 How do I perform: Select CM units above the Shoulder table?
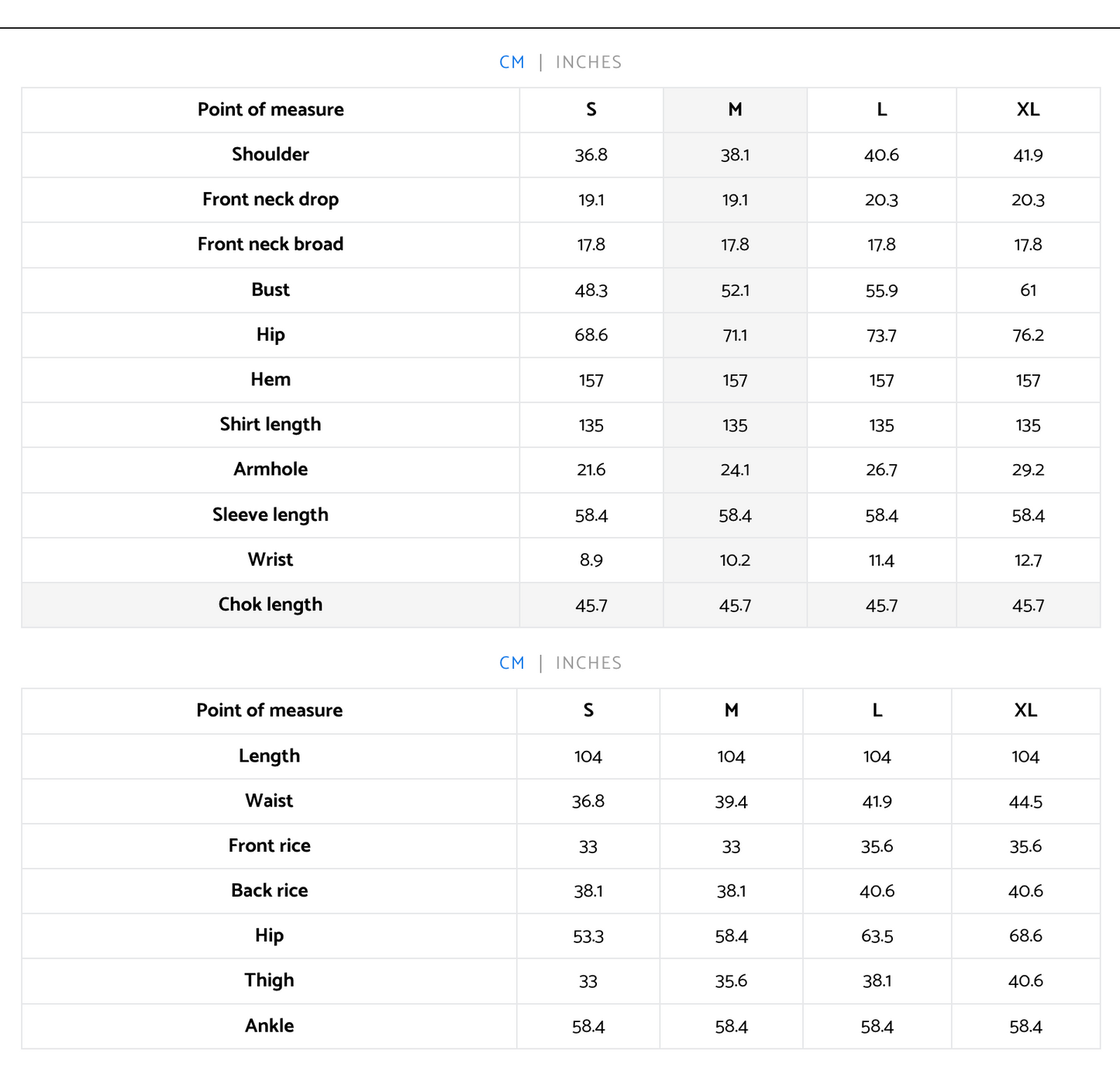coord(512,62)
